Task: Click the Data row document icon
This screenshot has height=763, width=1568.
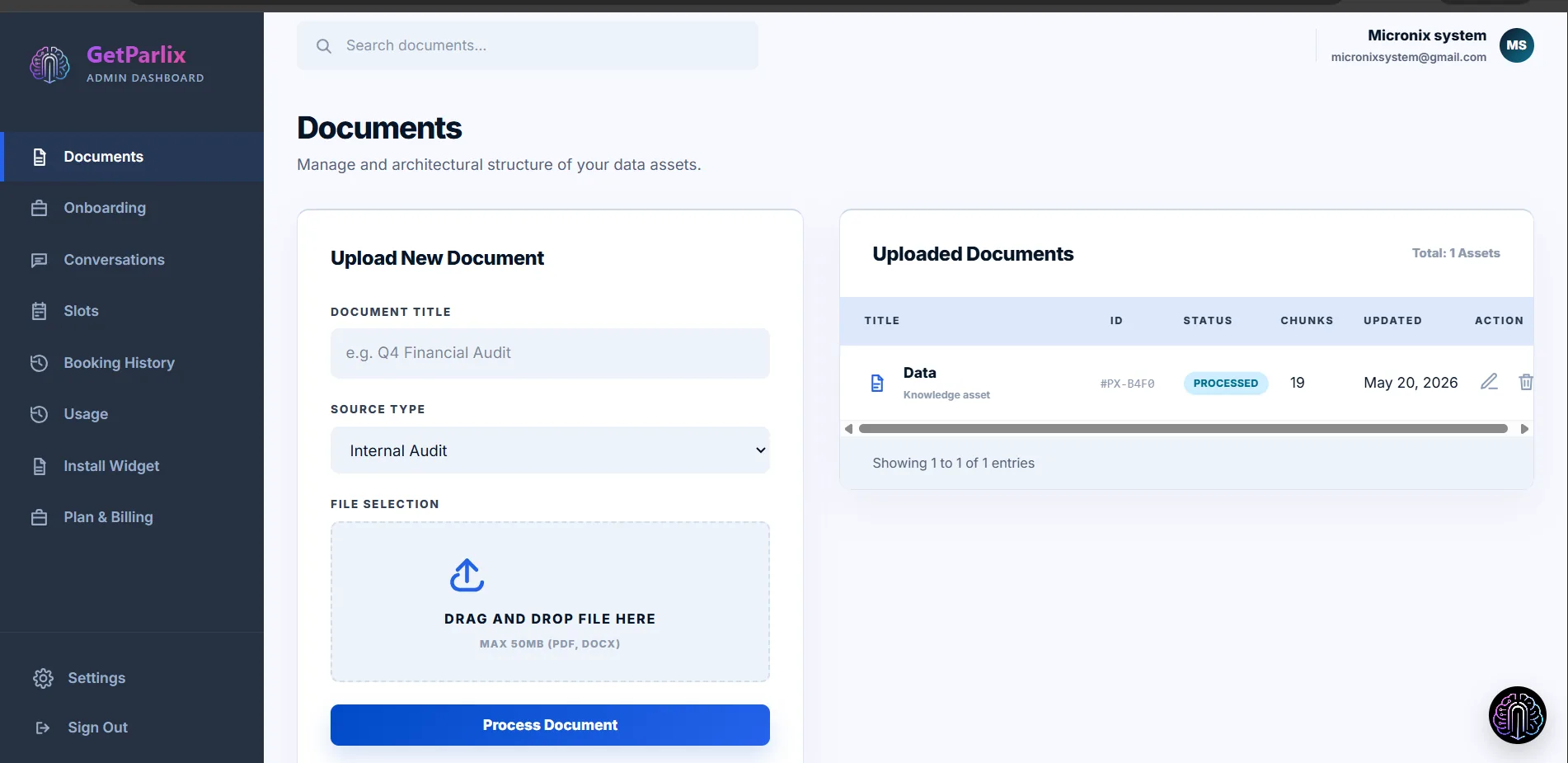Action: tap(877, 383)
